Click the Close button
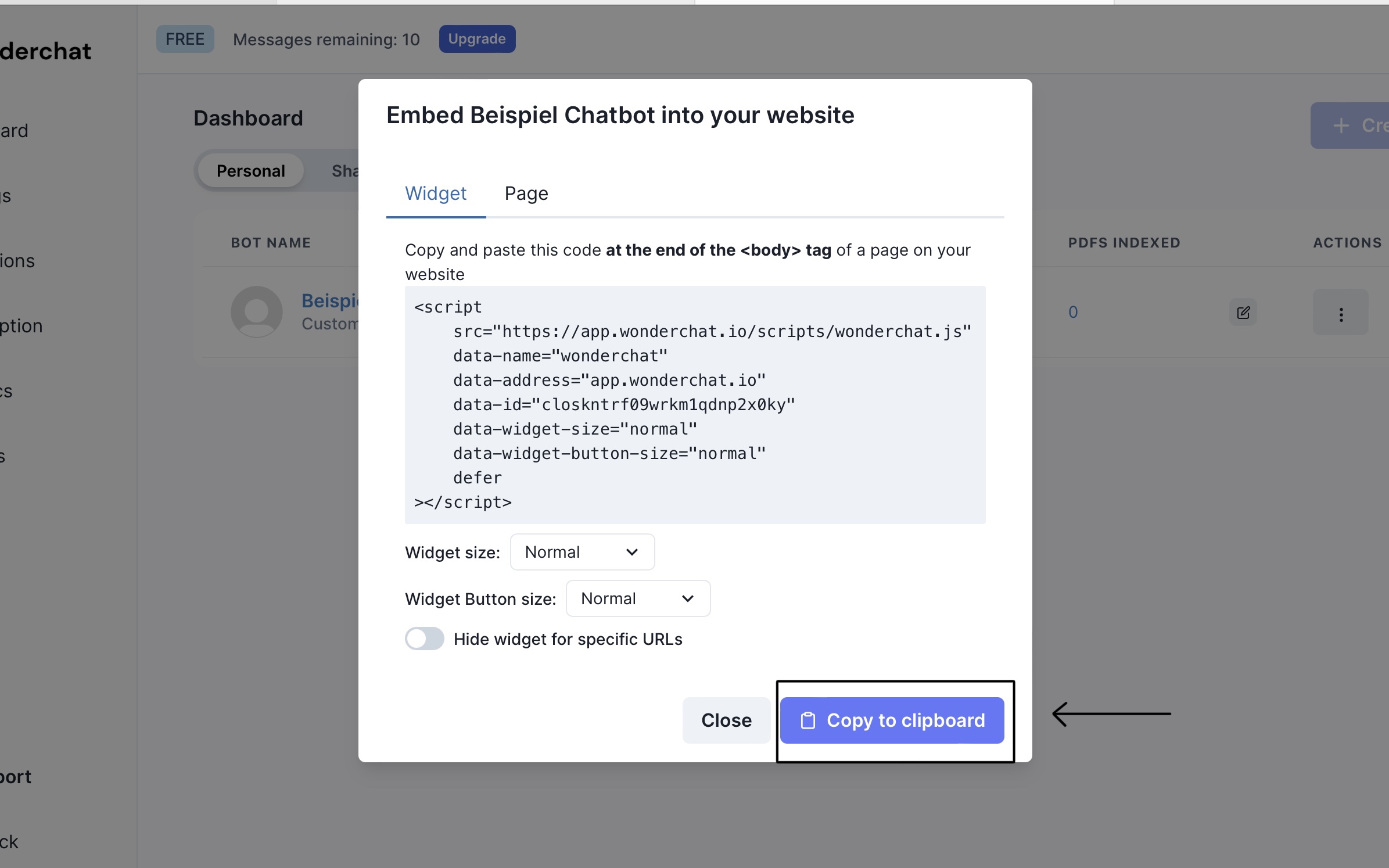1389x868 pixels. pyautogui.click(x=726, y=720)
